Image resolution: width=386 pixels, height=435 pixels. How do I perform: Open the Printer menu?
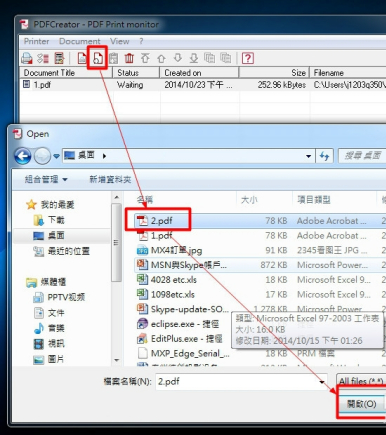36,41
